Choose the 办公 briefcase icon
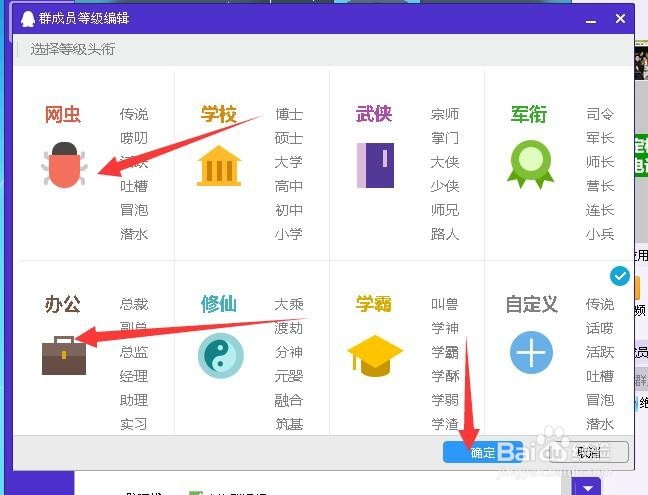 point(64,355)
